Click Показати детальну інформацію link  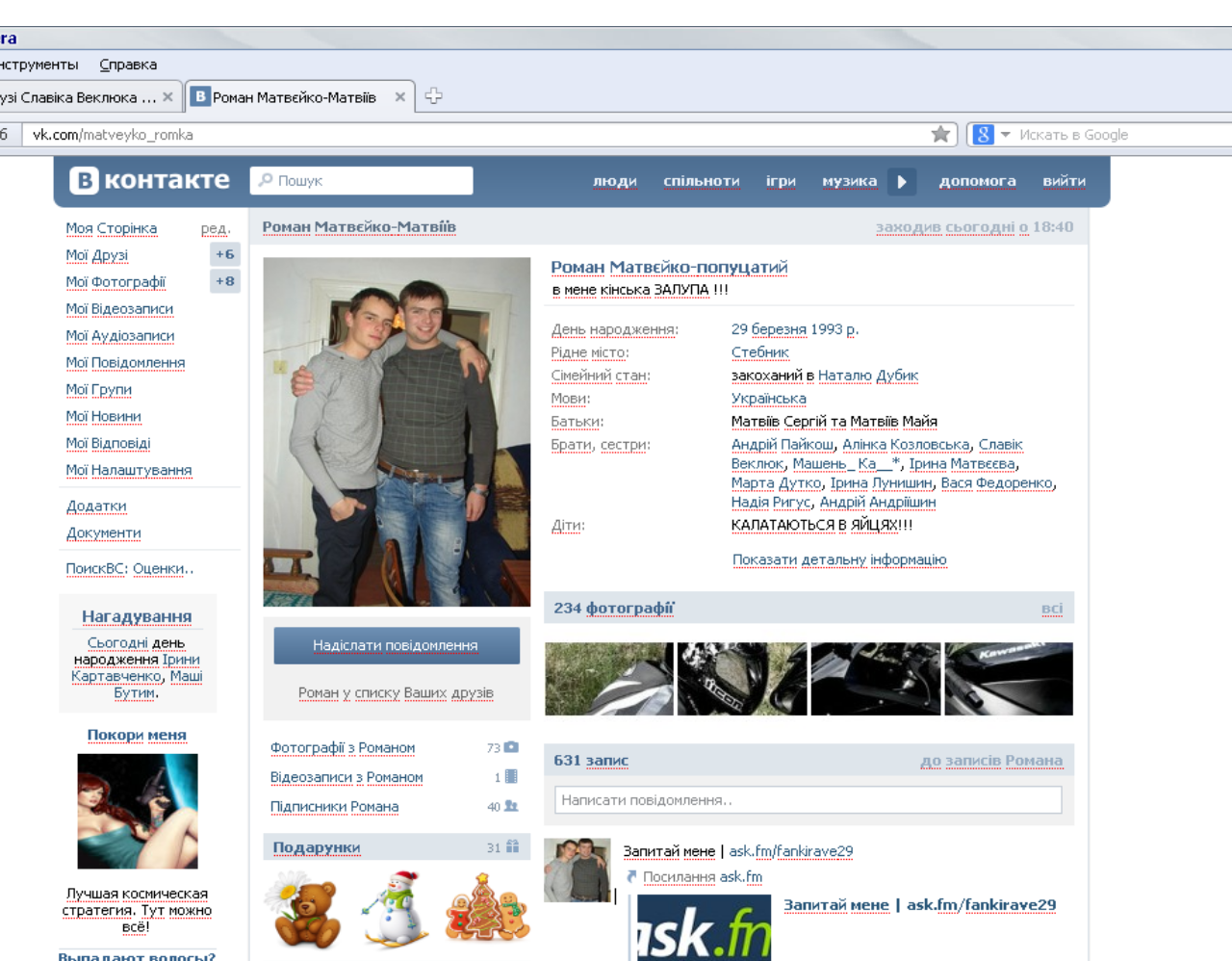(x=839, y=560)
